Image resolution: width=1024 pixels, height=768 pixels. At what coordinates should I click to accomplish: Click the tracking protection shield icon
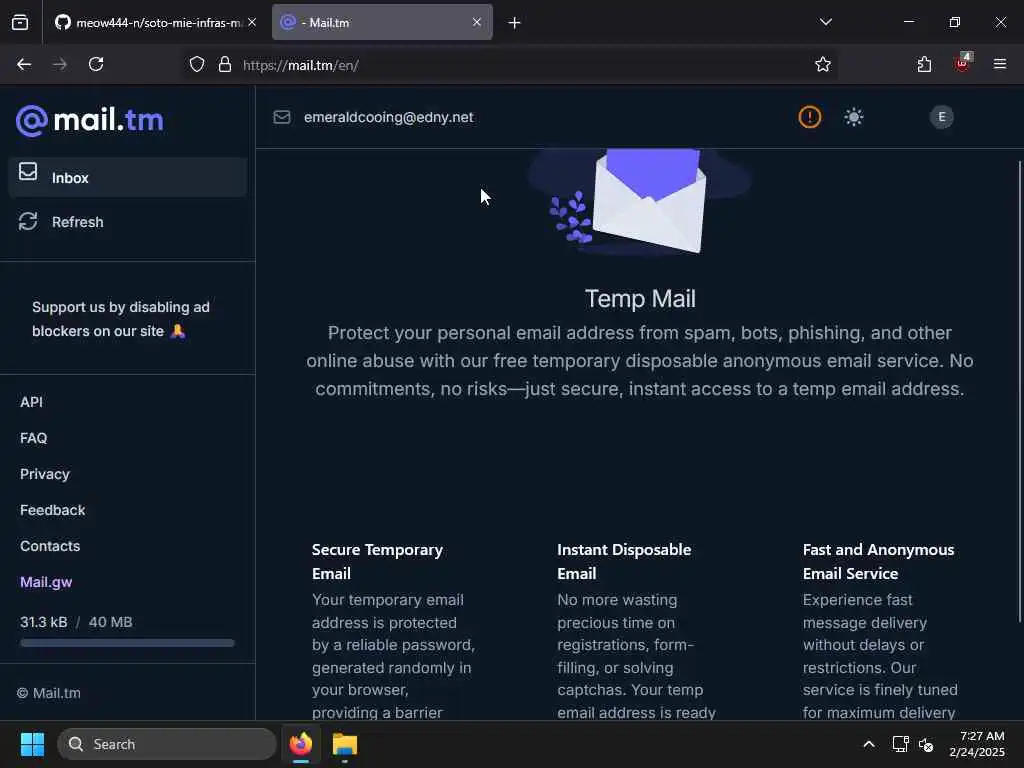point(197,65)
